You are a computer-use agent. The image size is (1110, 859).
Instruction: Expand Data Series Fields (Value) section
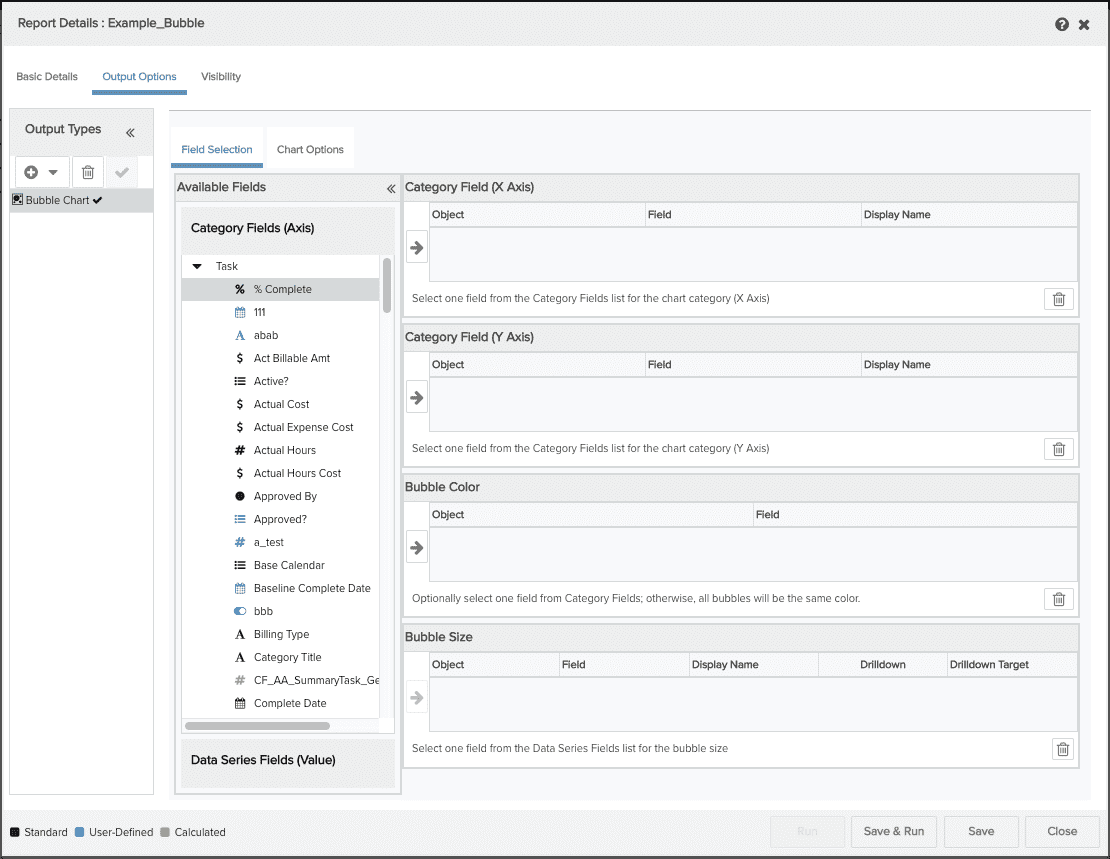(263, 760)
